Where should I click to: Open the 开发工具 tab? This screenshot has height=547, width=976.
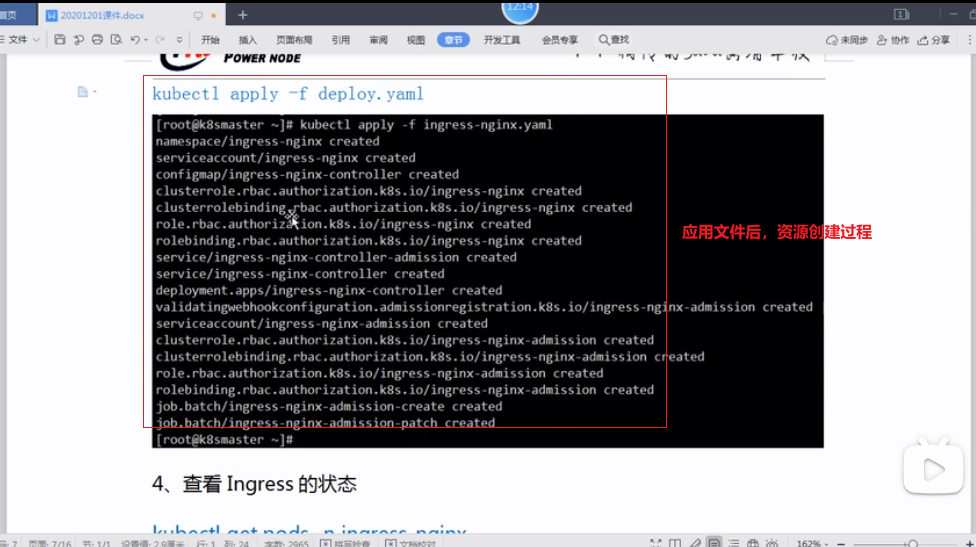pos(502,40)
